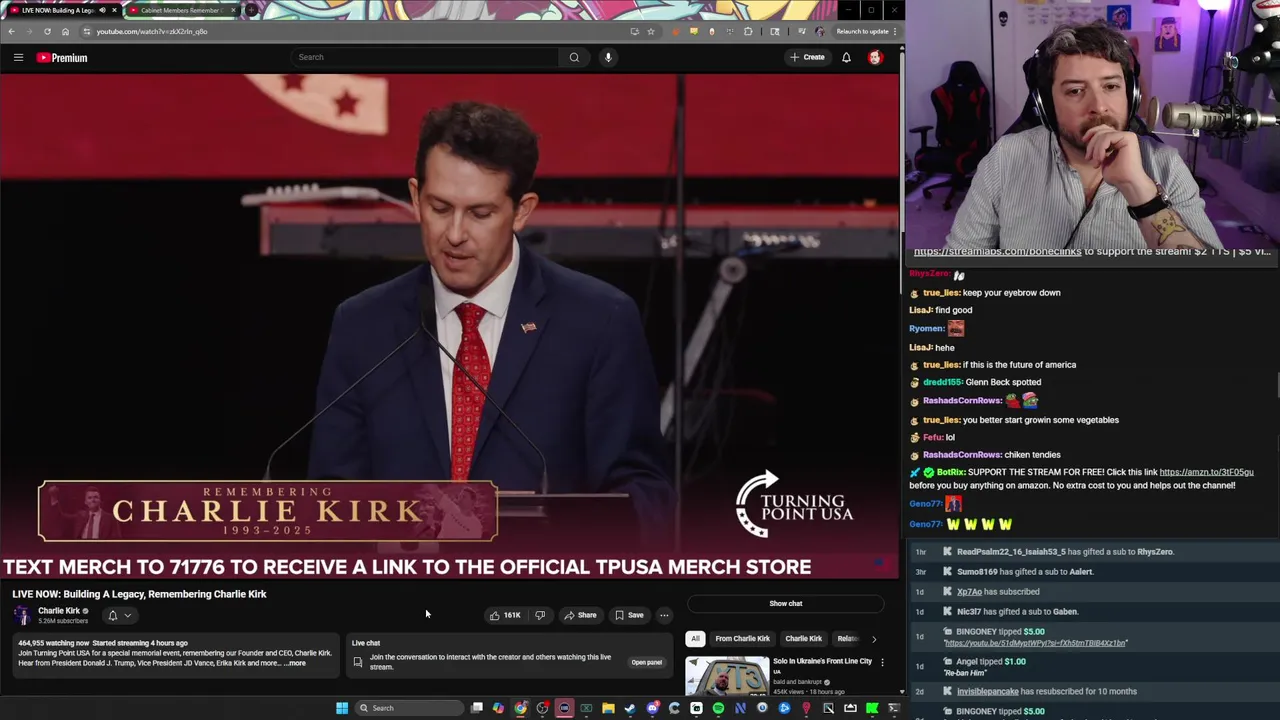Click the Charlie Kirk channel name

click(59, 610)
